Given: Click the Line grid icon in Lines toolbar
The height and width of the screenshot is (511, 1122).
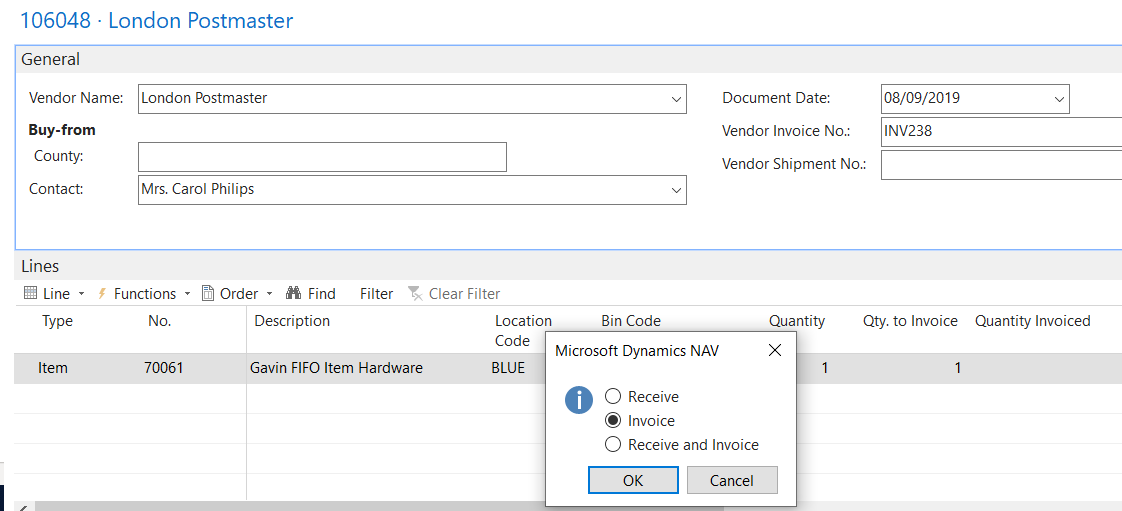Looking at the screenshot, I should 30,294.
